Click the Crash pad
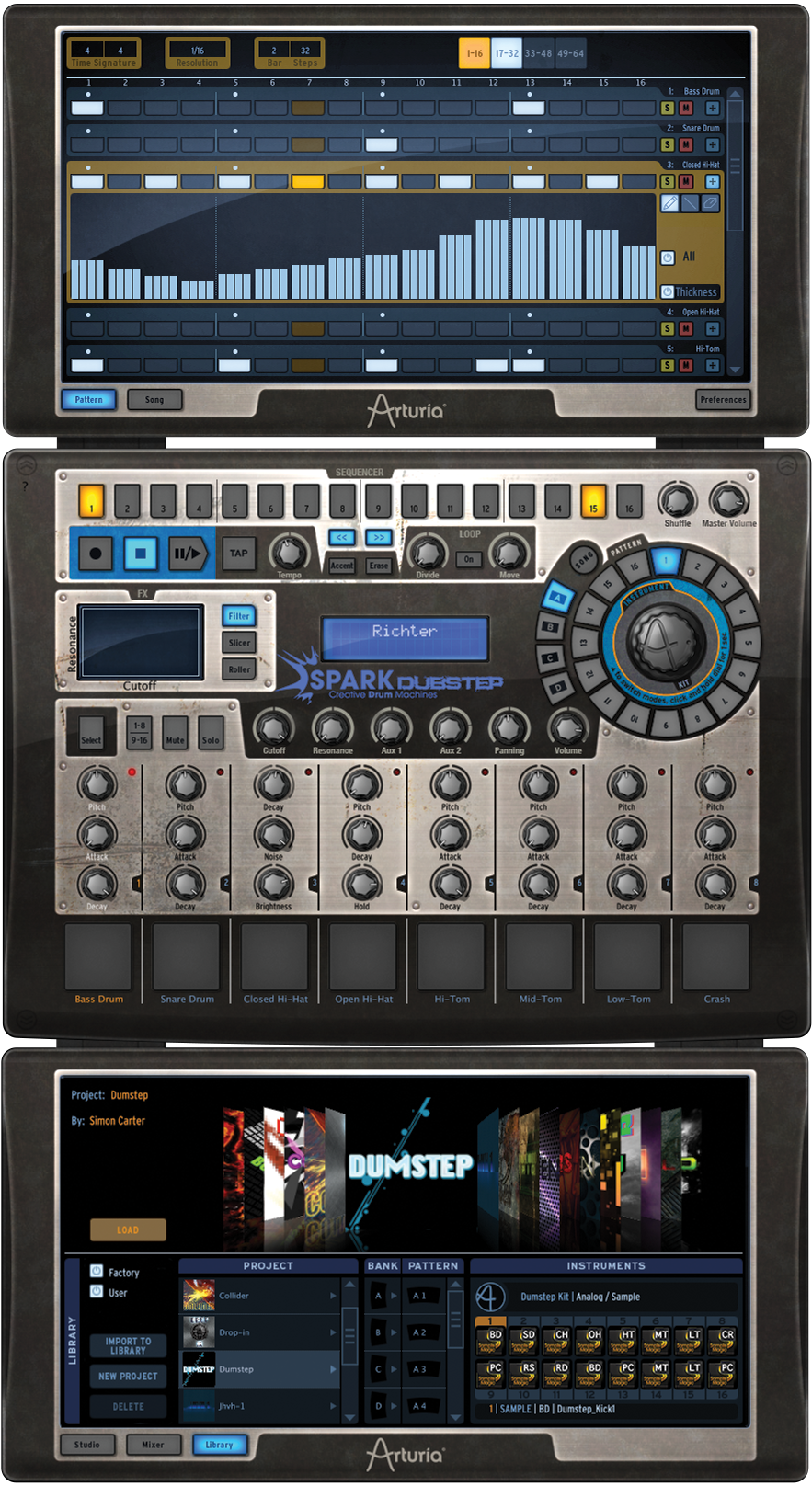The width and height of the screenshot is (812, 1486). pos(716,956)
